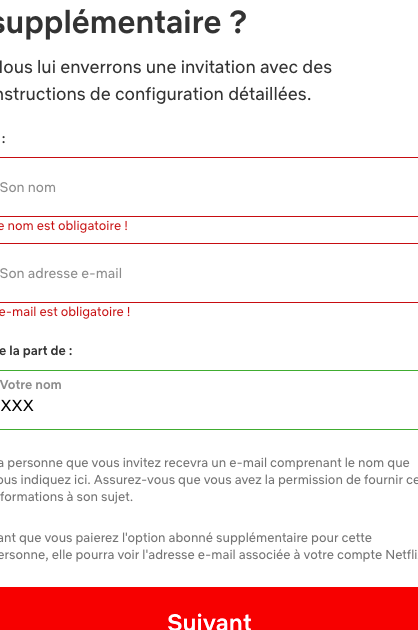Focus the "Son adresse e-mail" input field

209,273
